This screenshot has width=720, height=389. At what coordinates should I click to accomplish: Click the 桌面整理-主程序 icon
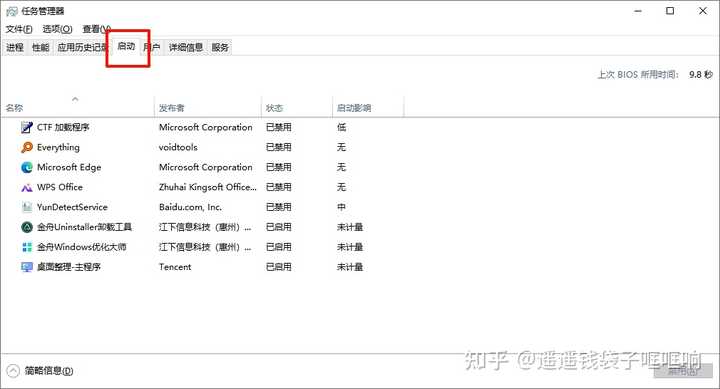27,267
